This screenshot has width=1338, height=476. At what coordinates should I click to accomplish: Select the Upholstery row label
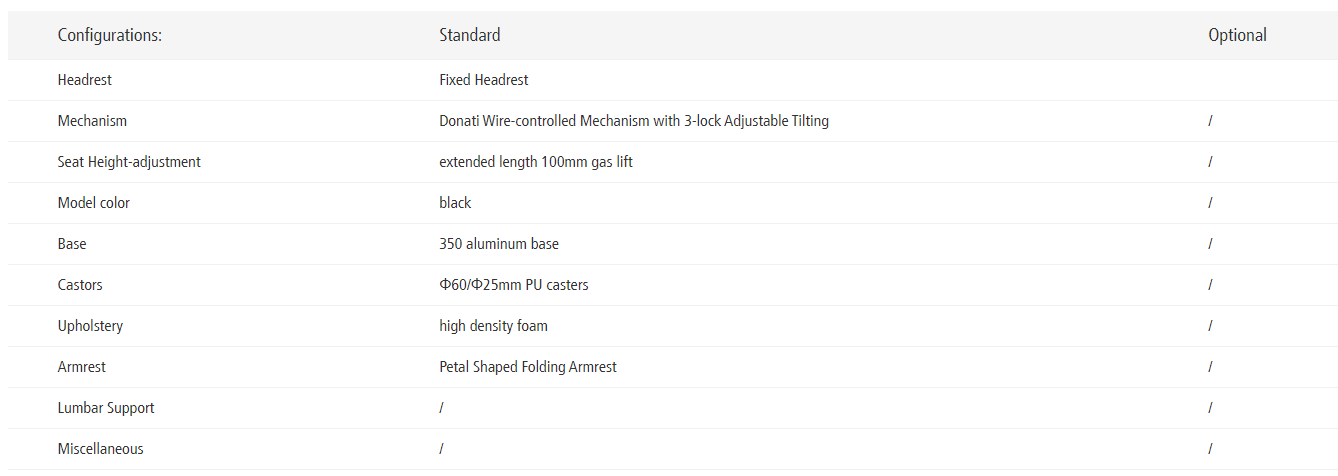(90, 326)
